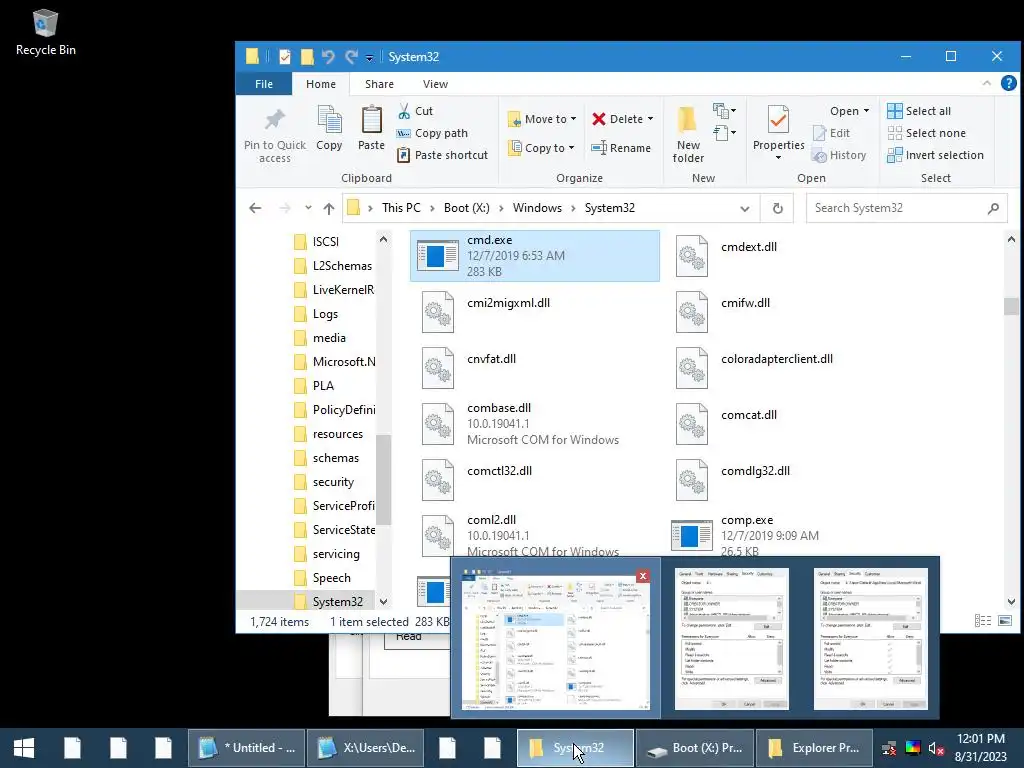Click Edit in the Open group
This screenshot has width=1024, height=768.
click(831, 133)
